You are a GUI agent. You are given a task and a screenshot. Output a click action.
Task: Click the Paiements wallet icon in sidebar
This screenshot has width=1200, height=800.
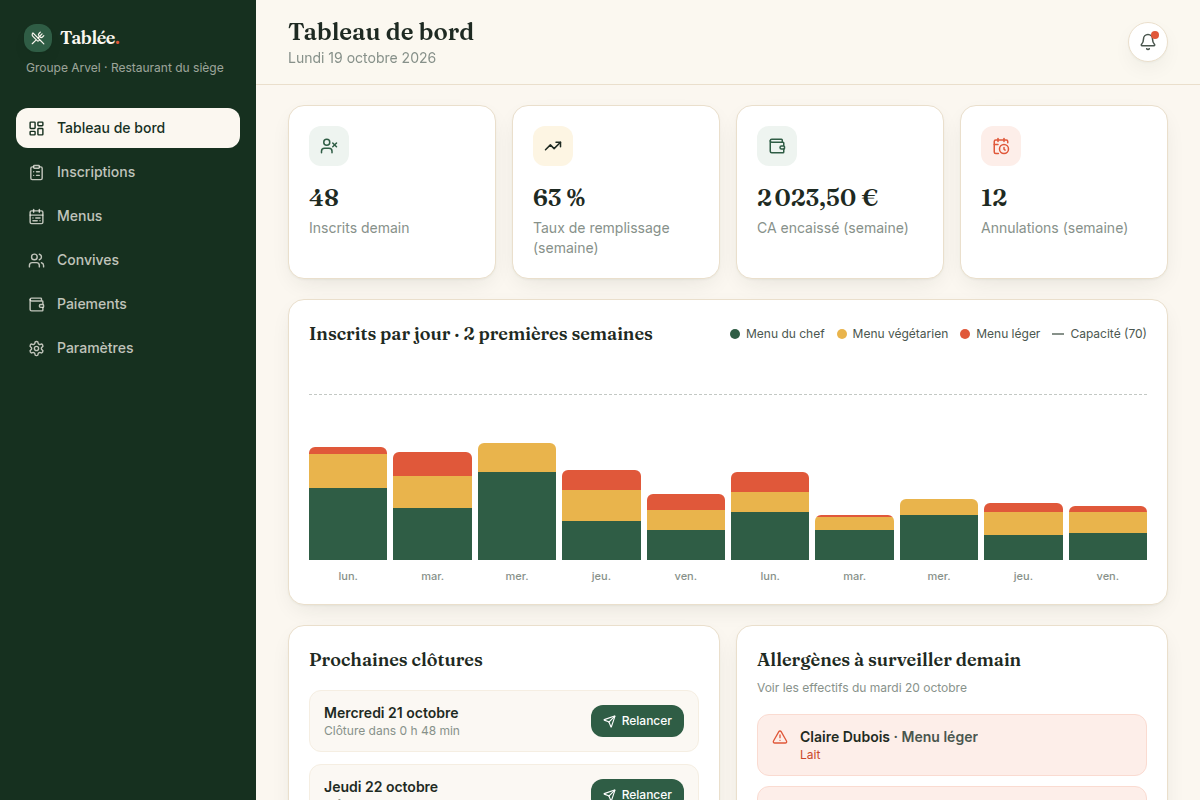(x=37, y=304)
